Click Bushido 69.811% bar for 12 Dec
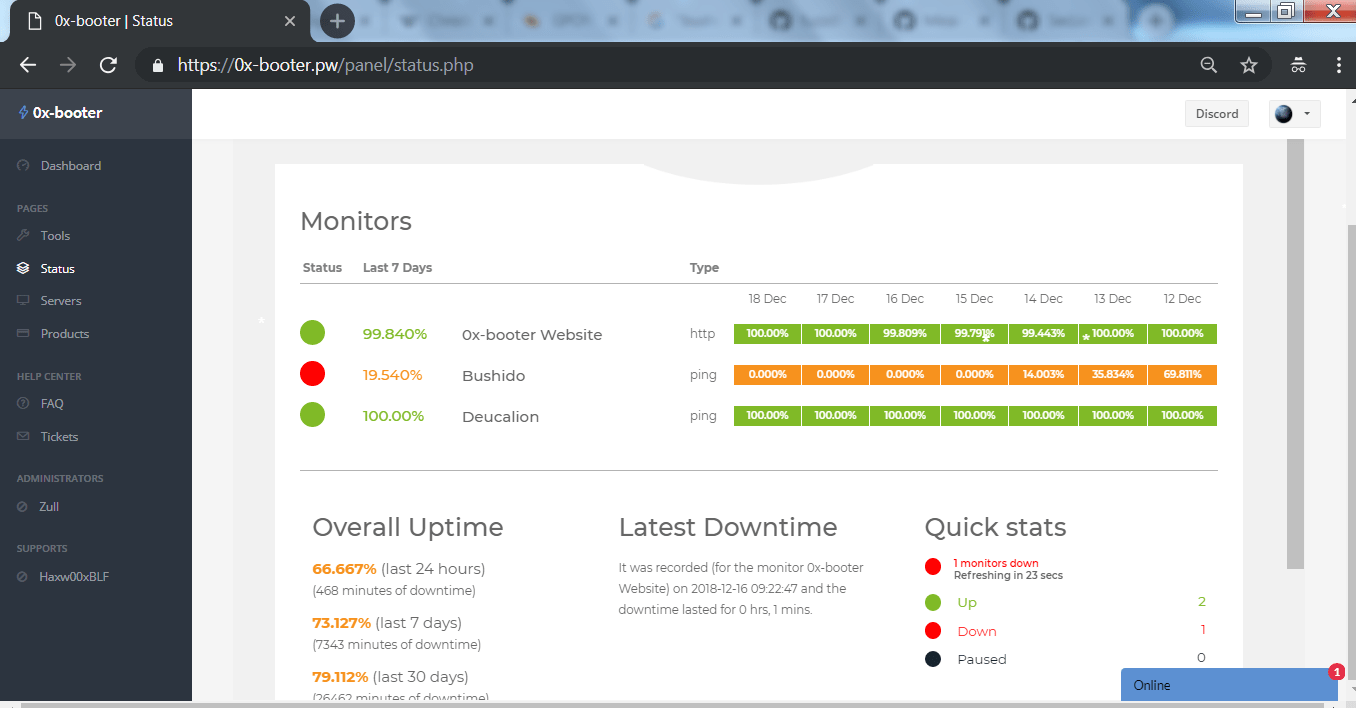 tap(1182, 375)
